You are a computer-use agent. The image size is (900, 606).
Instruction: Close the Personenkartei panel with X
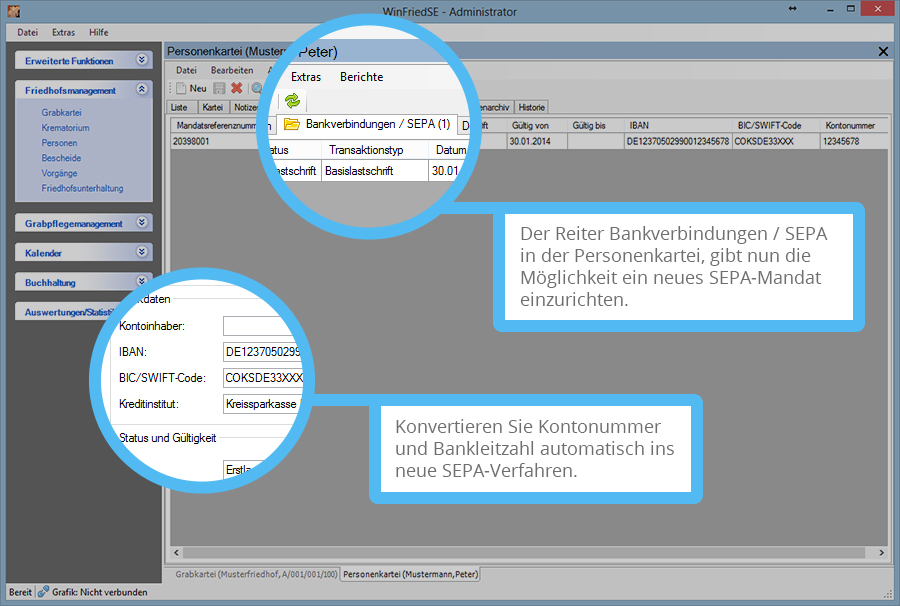click(x=882, y=51)
